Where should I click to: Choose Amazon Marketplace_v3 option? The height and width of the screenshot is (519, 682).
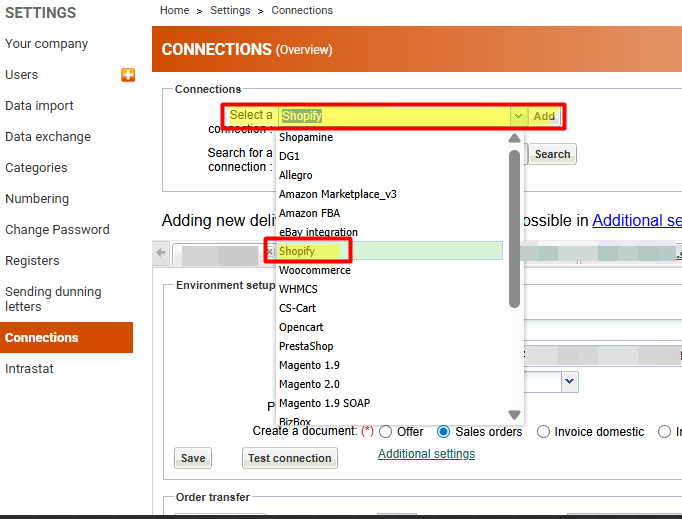point(391,194)
